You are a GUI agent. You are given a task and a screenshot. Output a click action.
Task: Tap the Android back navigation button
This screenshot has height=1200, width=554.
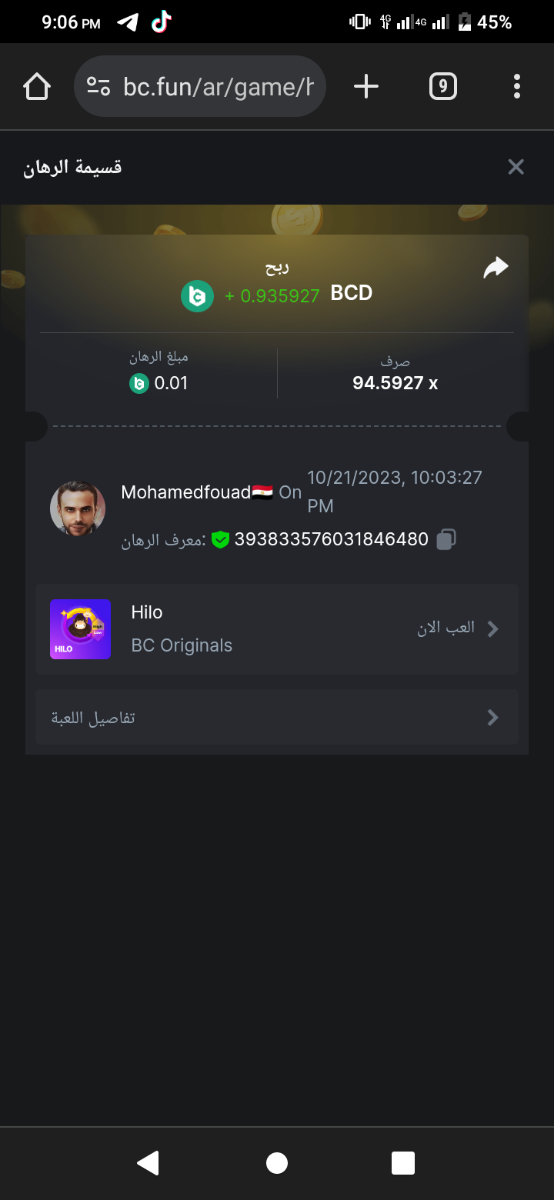coord(148,1162)
